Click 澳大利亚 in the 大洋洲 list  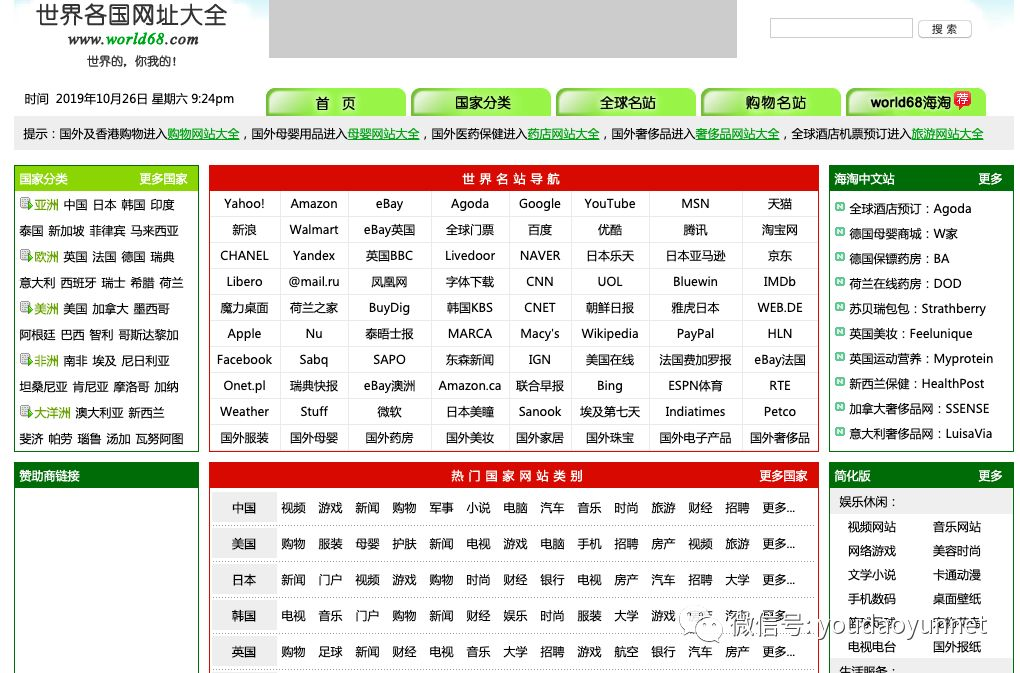[x=99, y=413]
